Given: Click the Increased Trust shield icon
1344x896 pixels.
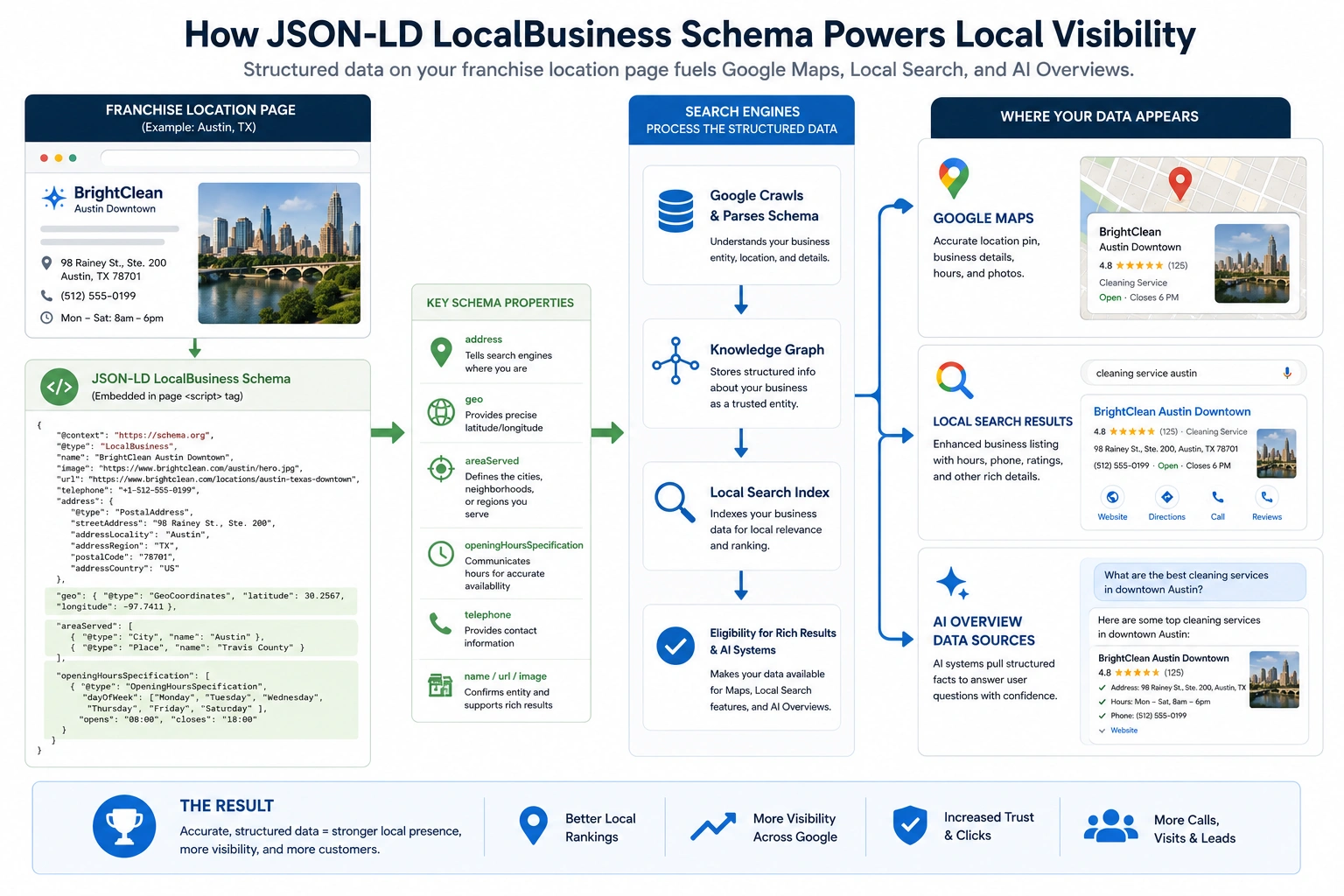Looking at the screenshot, I should (910, 825).
